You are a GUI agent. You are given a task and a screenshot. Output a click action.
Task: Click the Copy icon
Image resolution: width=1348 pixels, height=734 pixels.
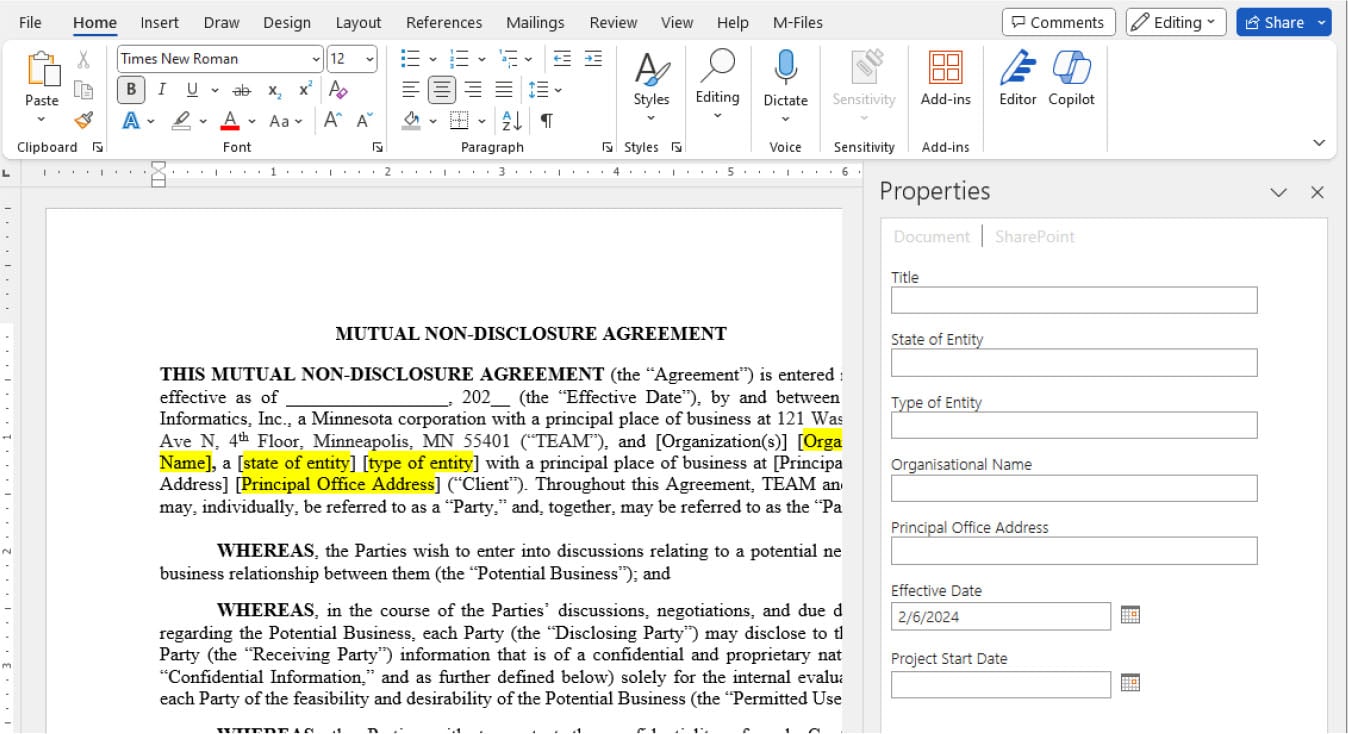[84, 90]
